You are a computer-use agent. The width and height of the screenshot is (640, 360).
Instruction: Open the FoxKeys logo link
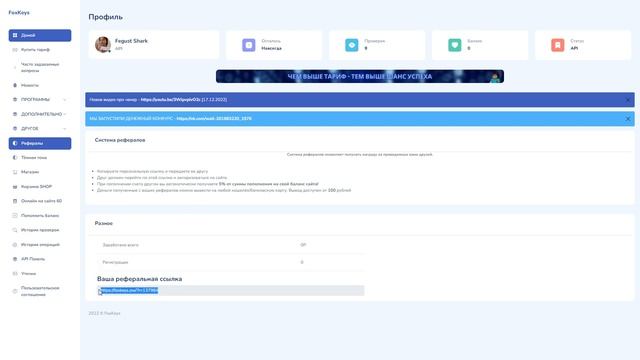pyautogui.click(x=19, y=13)
